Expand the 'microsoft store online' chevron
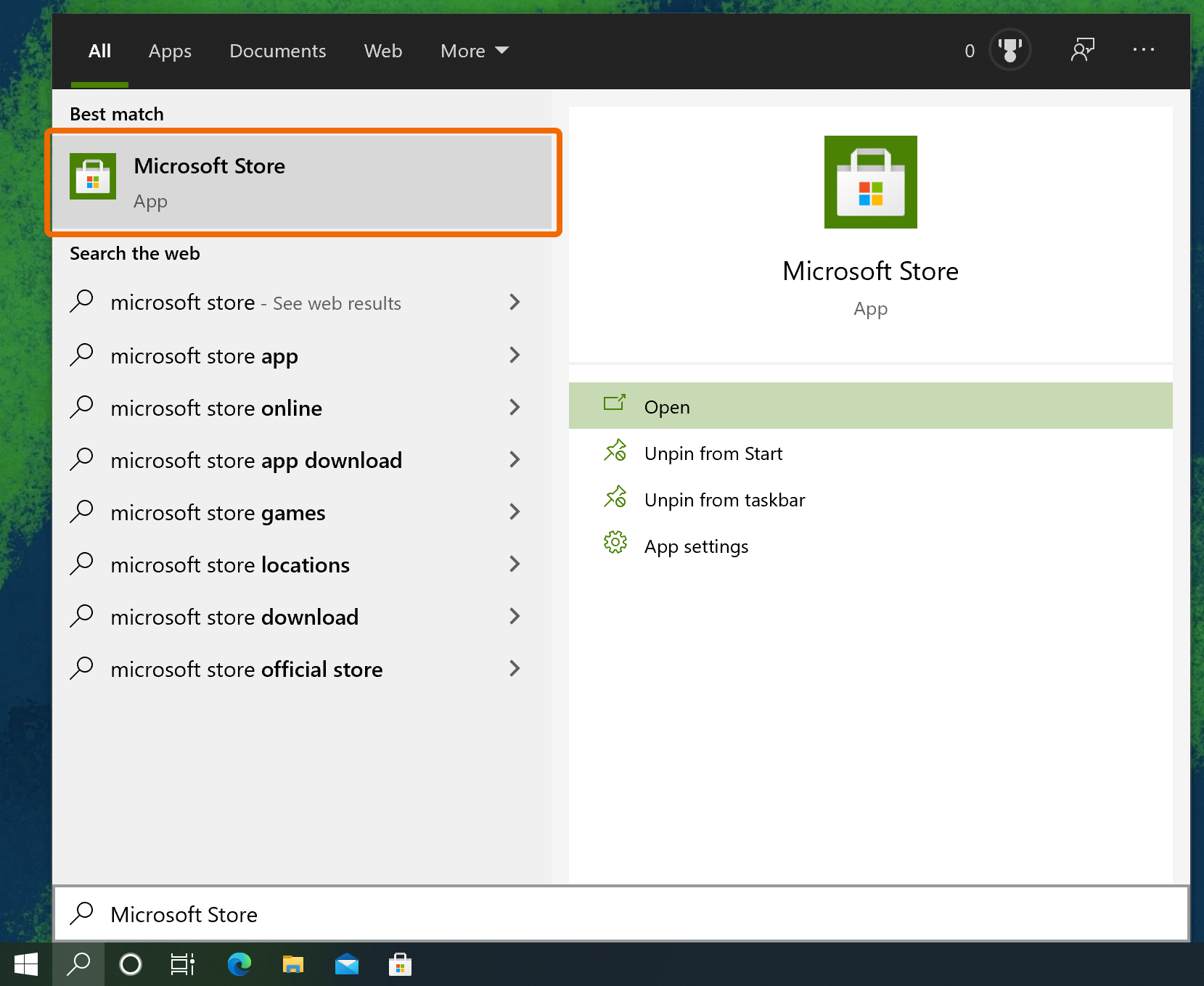The width and height of the screenshot is (1204, 986). point(515,407)
